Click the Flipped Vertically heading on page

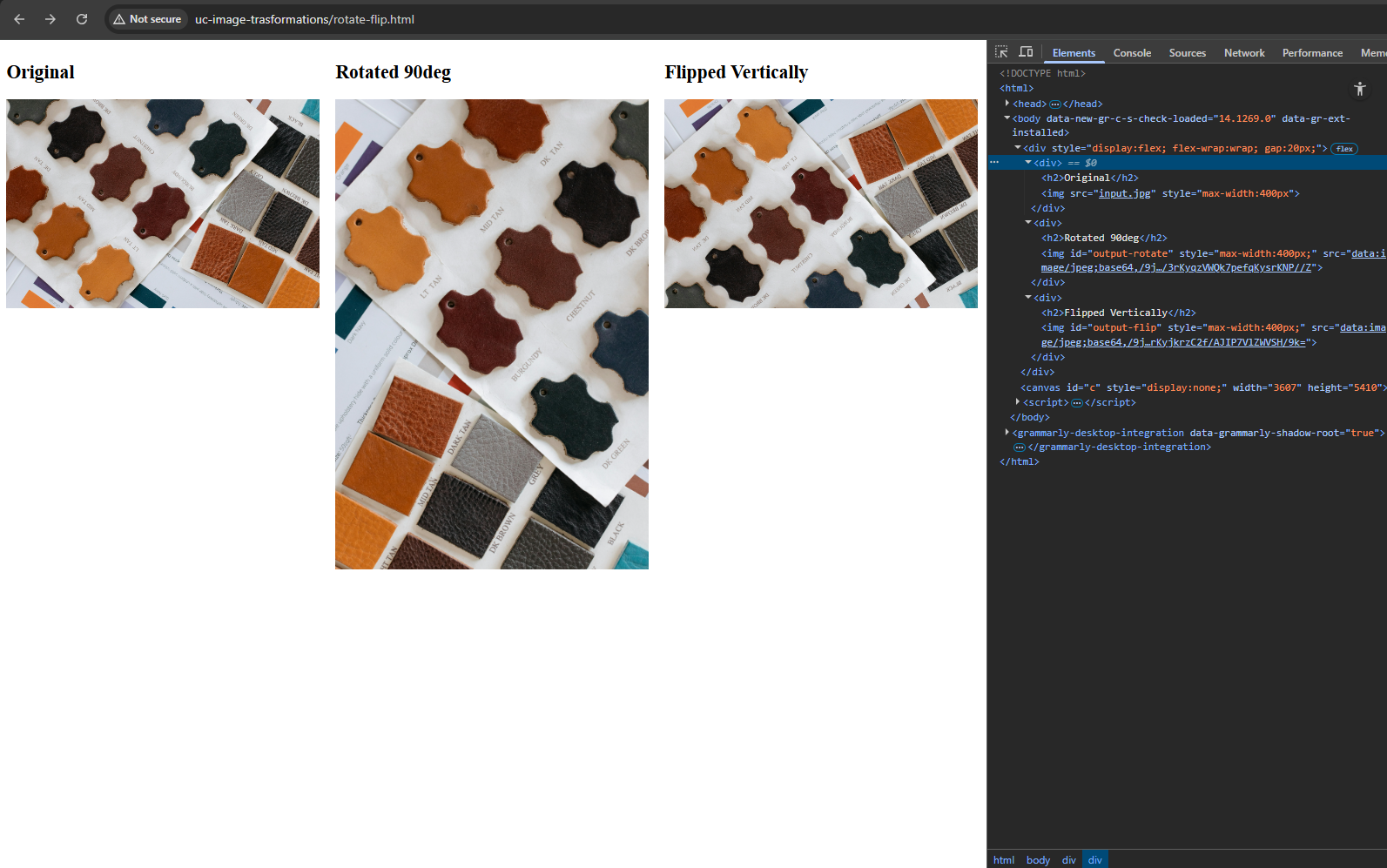point(737,72)
